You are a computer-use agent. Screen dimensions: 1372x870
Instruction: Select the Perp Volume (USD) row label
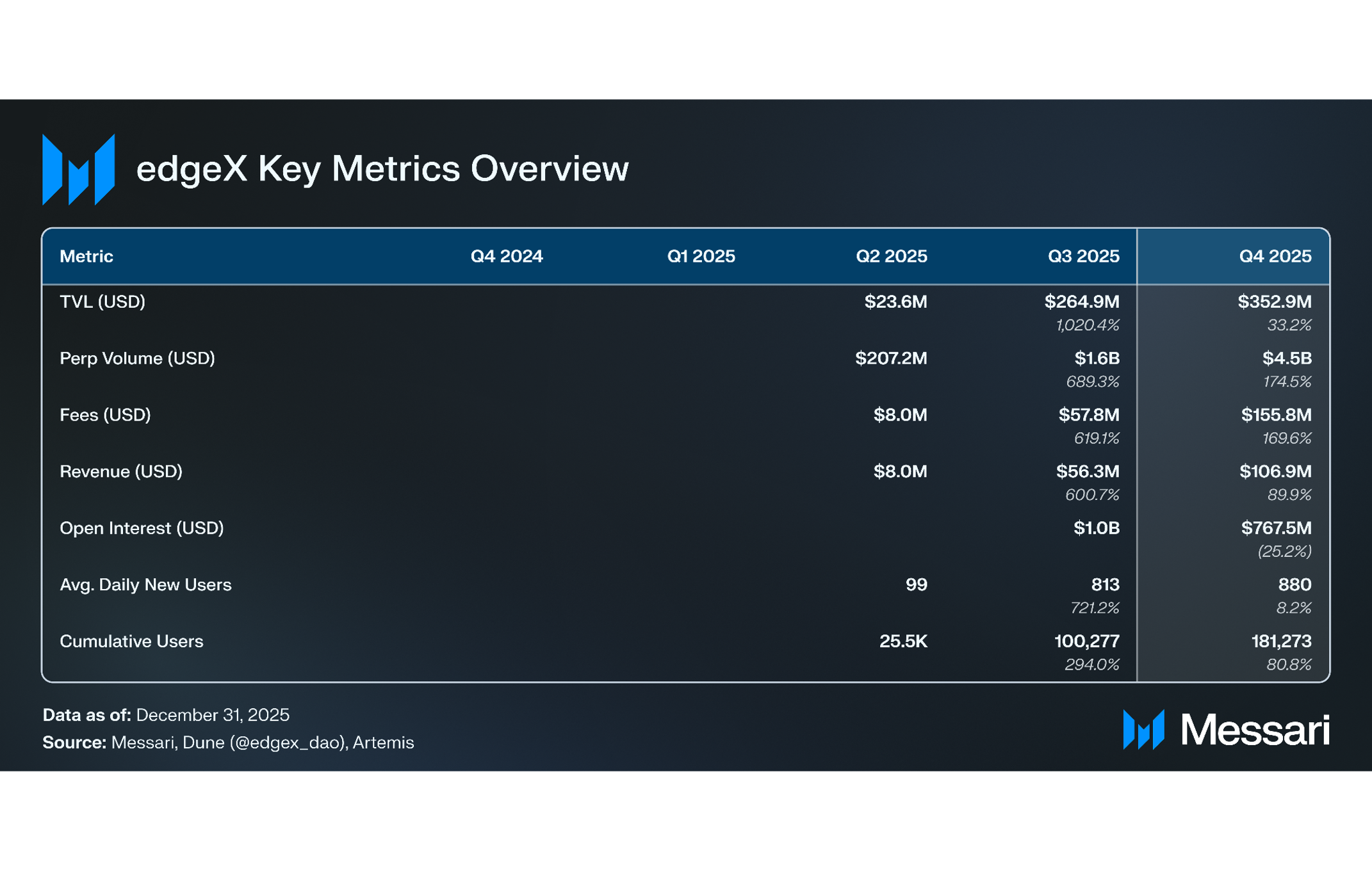[x=137, y=358]
